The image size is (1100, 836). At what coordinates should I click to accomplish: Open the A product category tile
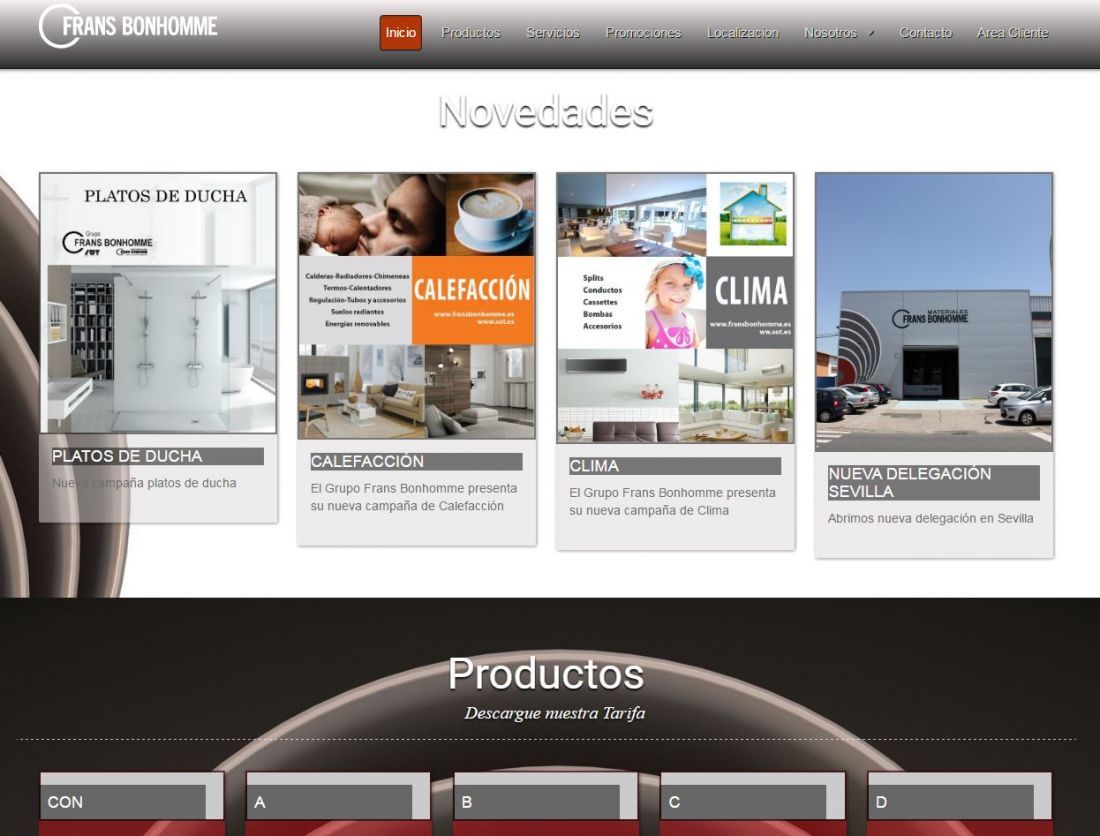pos(338,803)
